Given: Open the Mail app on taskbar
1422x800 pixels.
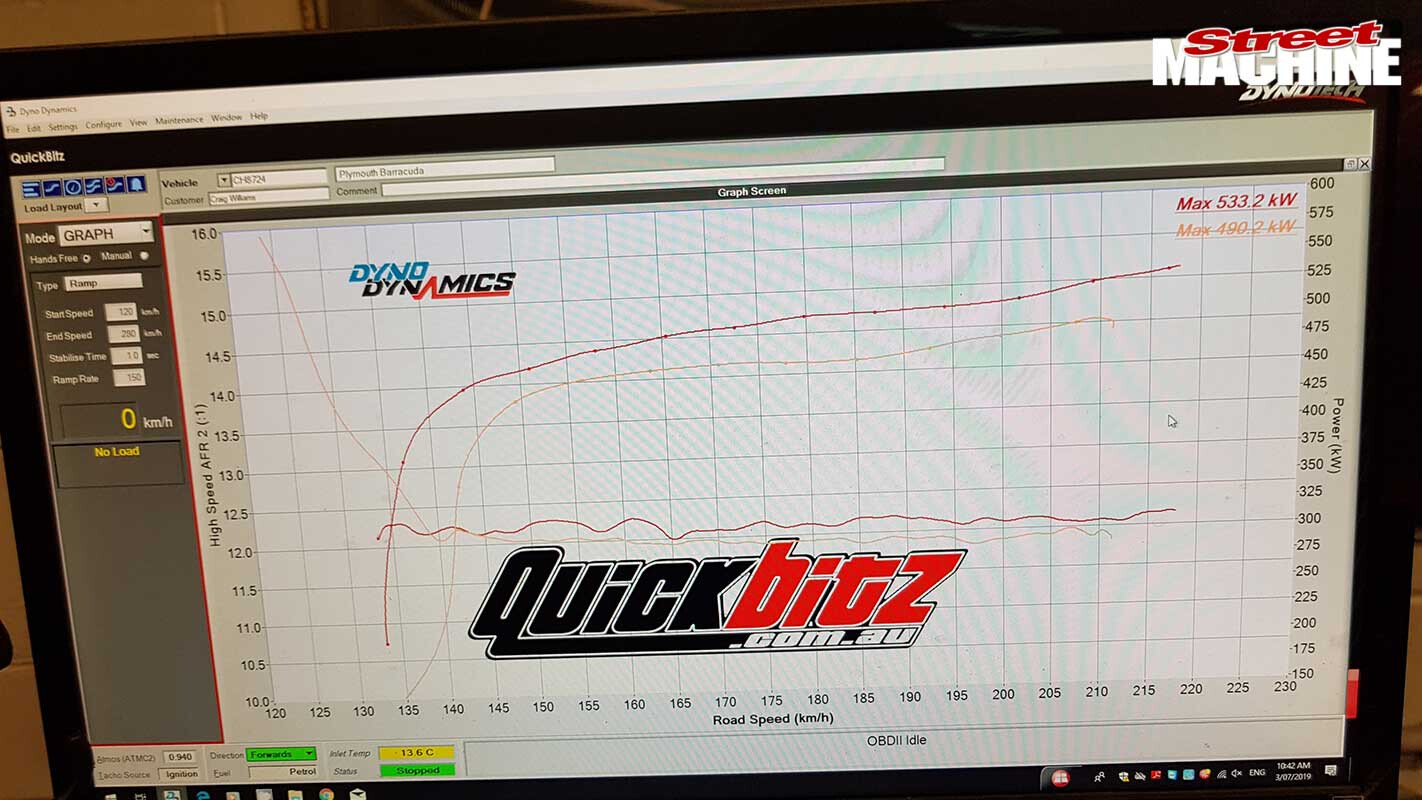Looking at the screenshot, I should pos(358,796).
